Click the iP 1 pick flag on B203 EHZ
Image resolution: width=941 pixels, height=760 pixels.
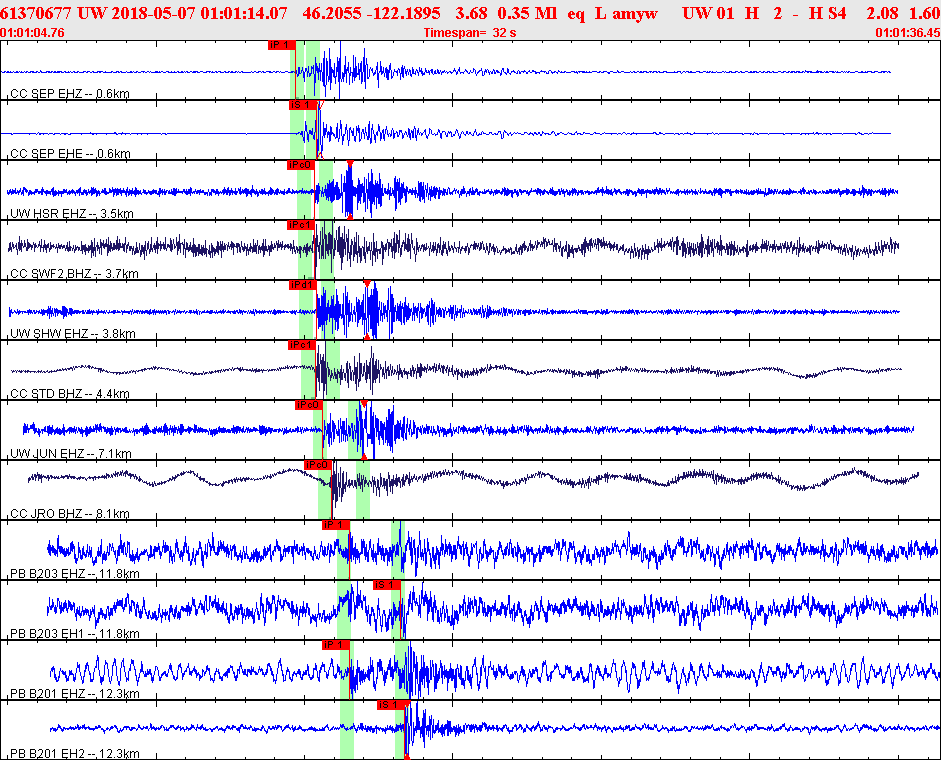pyautogui.click(x=334, y=525)
